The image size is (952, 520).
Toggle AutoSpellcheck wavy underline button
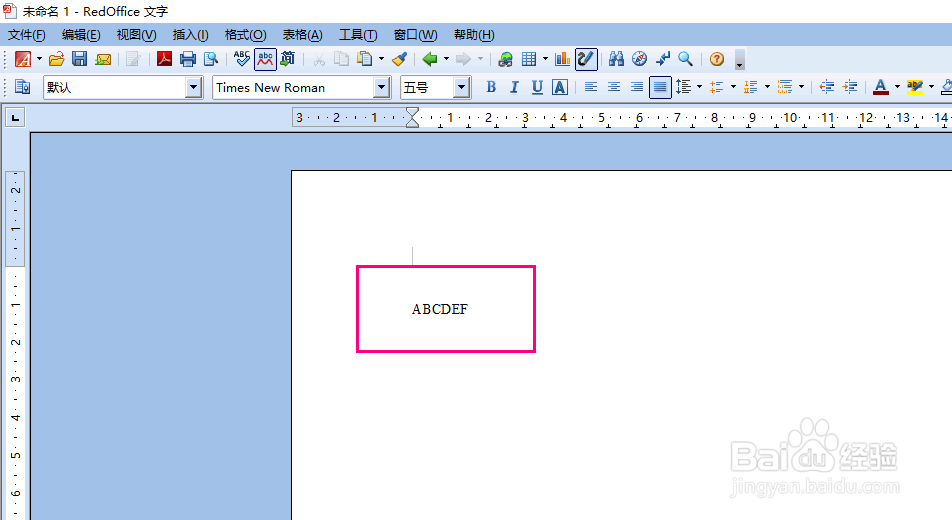click(265, 59)
